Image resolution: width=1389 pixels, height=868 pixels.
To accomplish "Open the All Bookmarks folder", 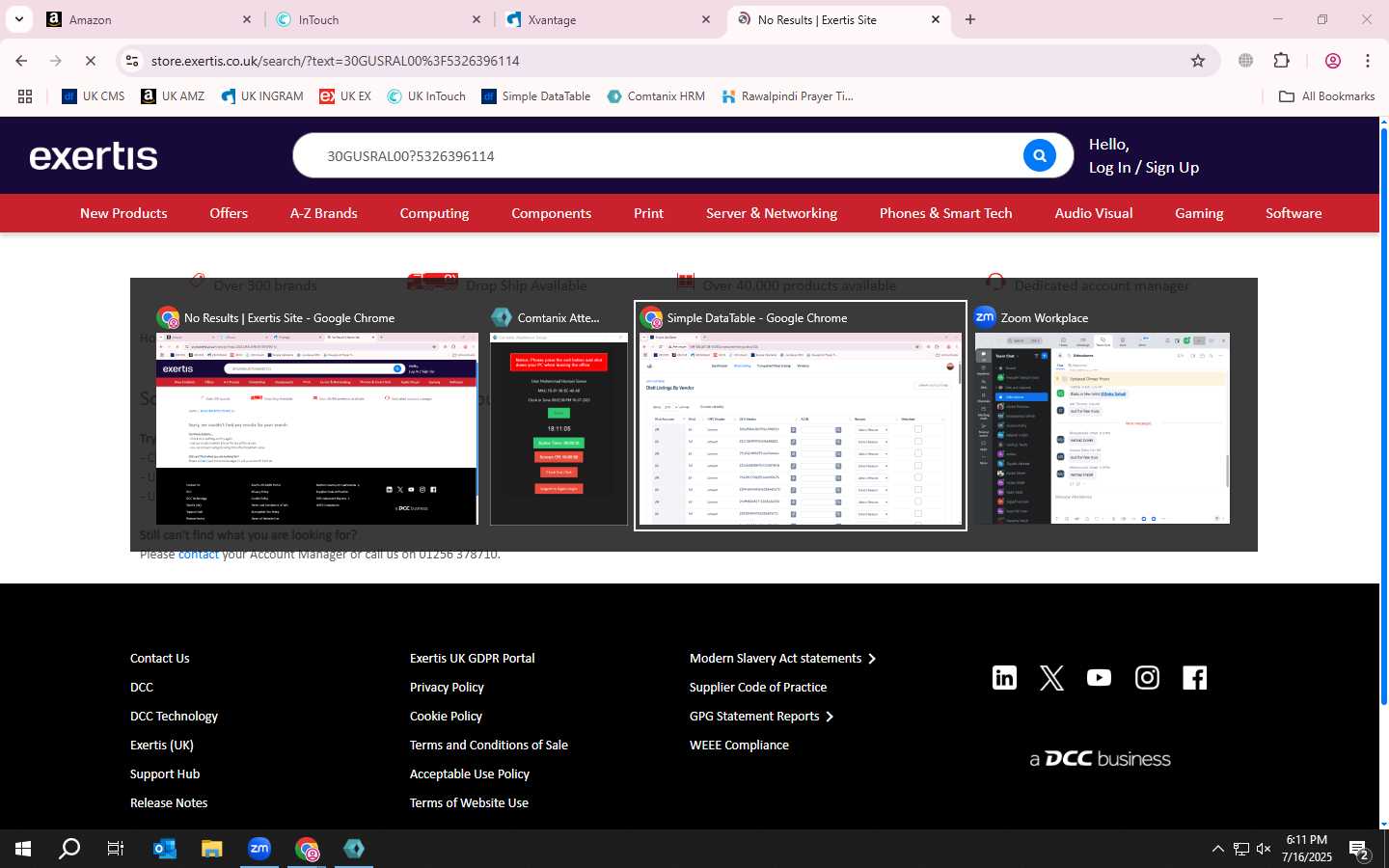I will 1326,96.
